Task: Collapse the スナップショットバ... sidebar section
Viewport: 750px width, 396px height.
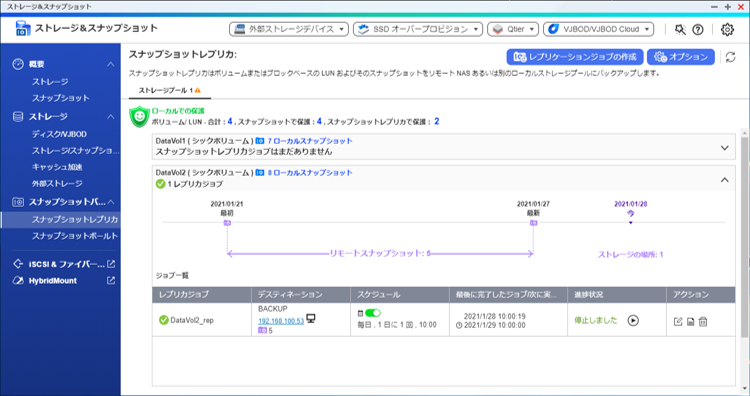Action: (x=110, y=202)
